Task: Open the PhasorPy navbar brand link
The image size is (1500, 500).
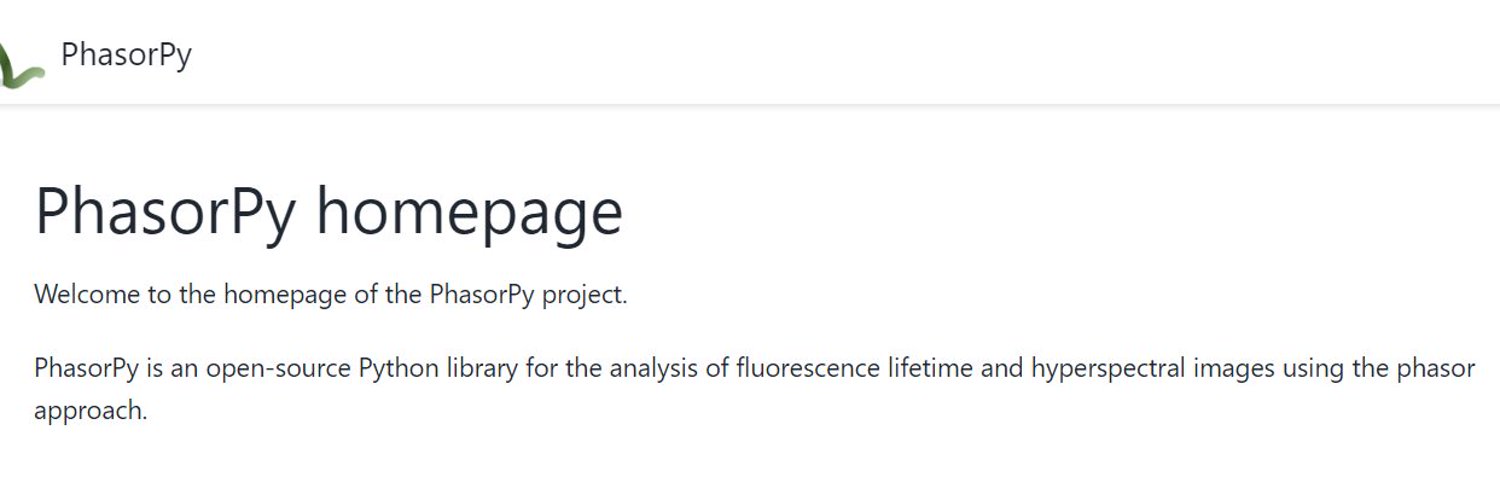Action: pos(126,55)
